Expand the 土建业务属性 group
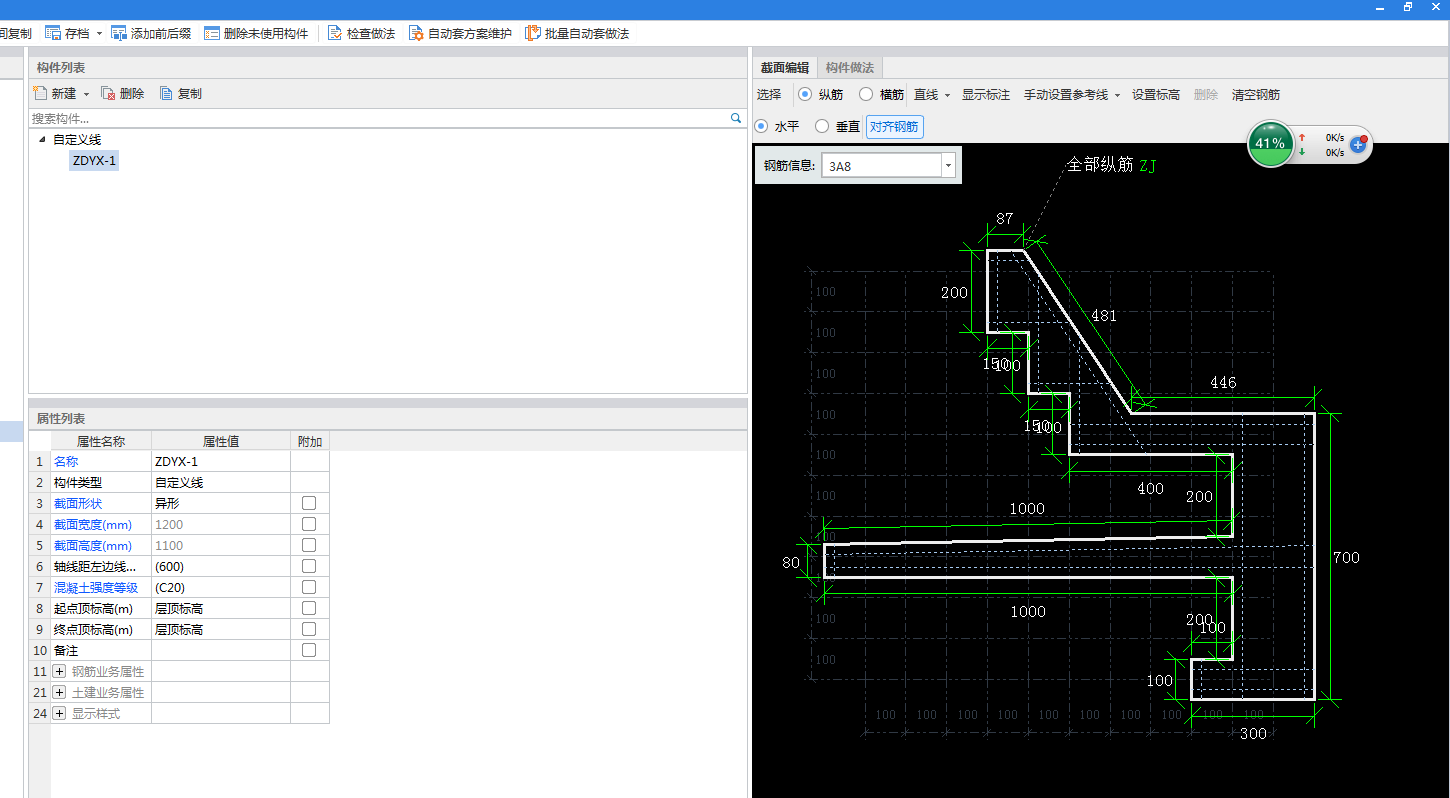The height and width of the screenshot is (798, 1450). (59, 693)
